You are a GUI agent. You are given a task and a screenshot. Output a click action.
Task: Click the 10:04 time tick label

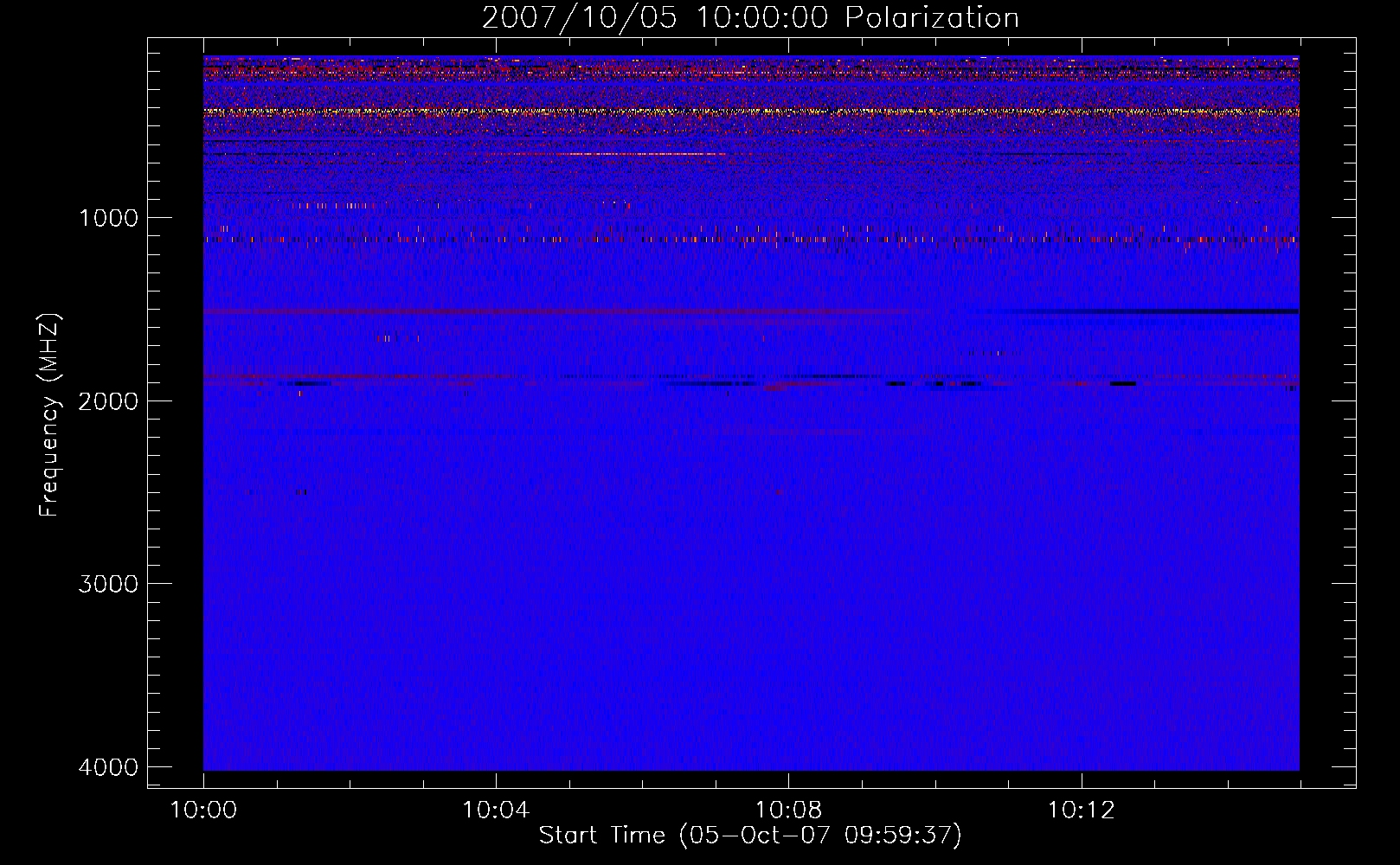[x=496, y=811]
